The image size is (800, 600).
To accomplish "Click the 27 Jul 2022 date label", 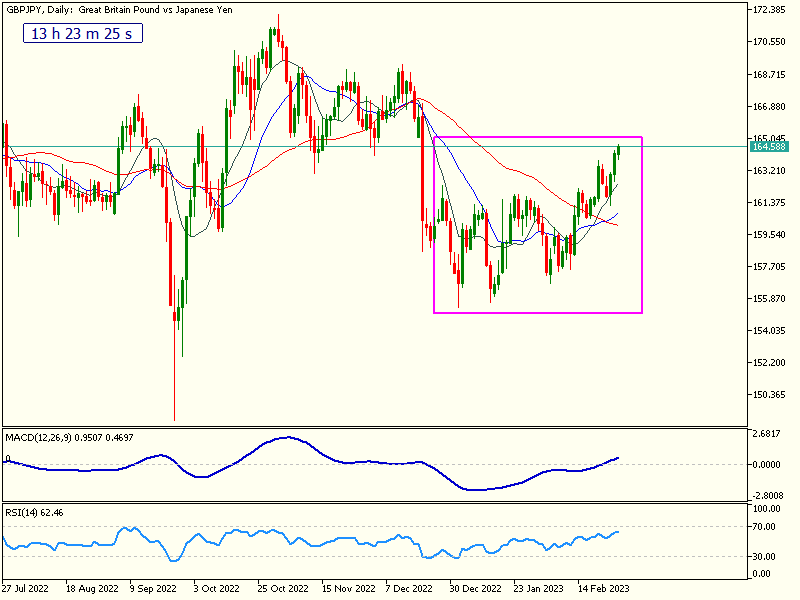I will point(25,589).
